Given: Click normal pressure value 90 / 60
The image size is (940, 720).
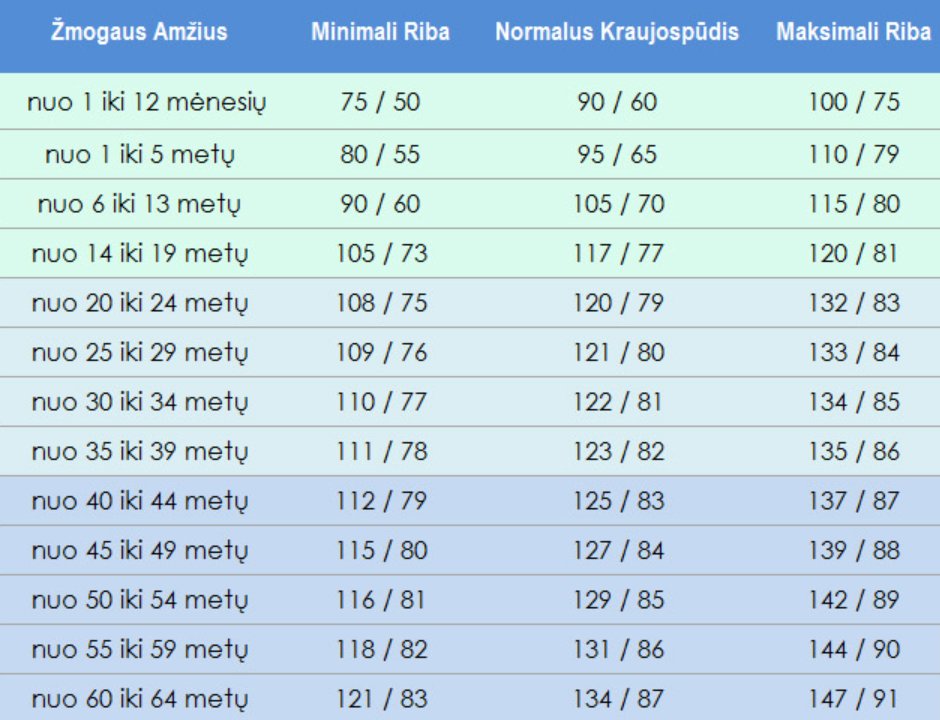Looking at the screenshot, I should pos(617,102).
